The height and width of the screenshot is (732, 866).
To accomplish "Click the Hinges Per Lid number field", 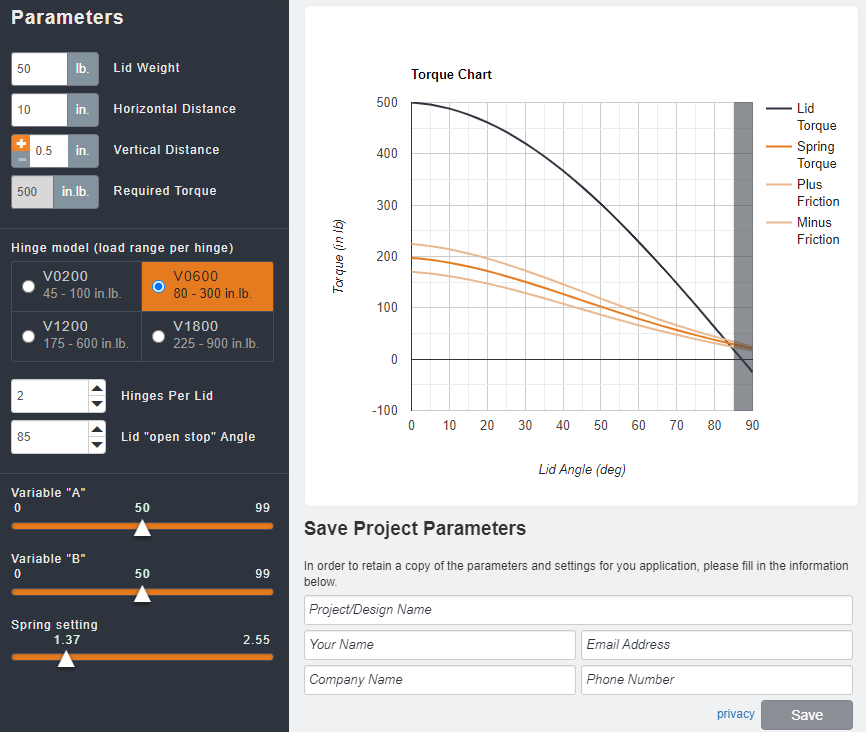I will (x=50, y=396).
